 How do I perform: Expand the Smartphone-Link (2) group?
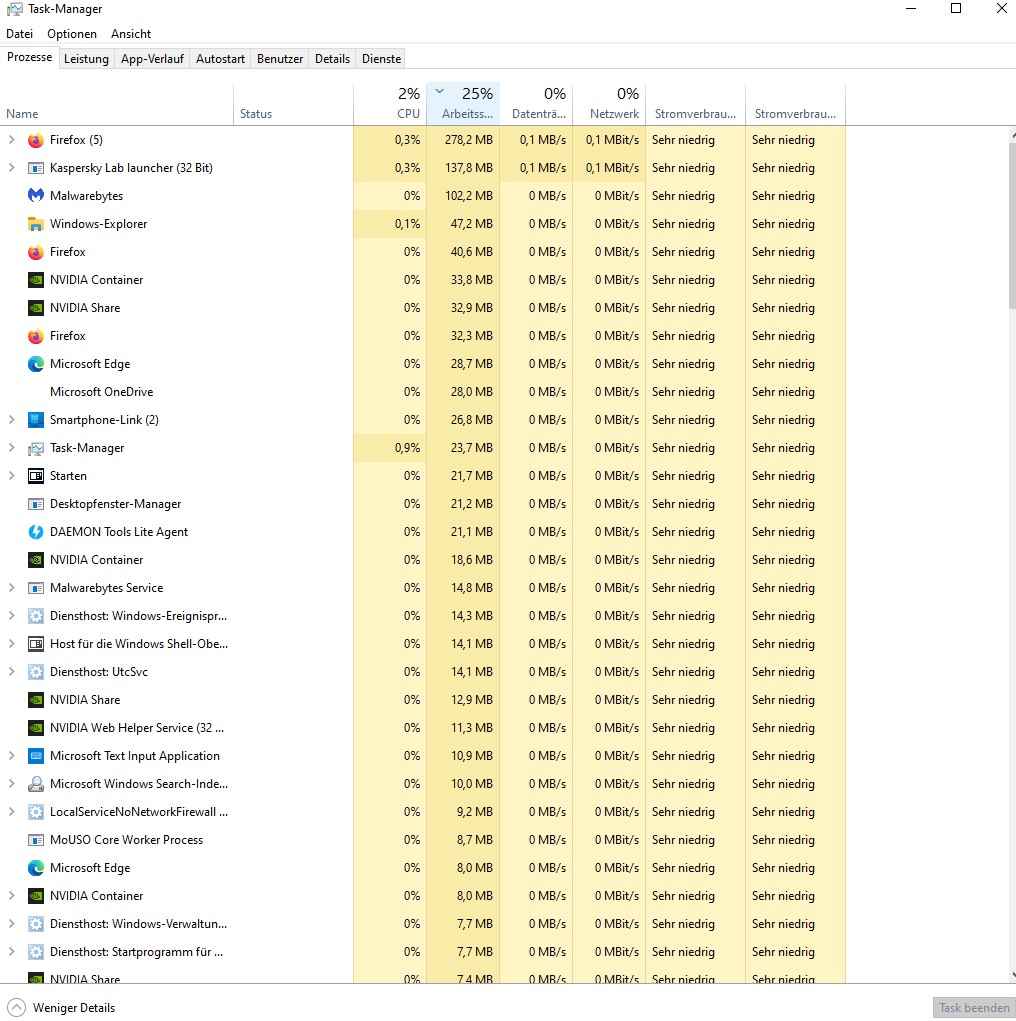point(11,420)
